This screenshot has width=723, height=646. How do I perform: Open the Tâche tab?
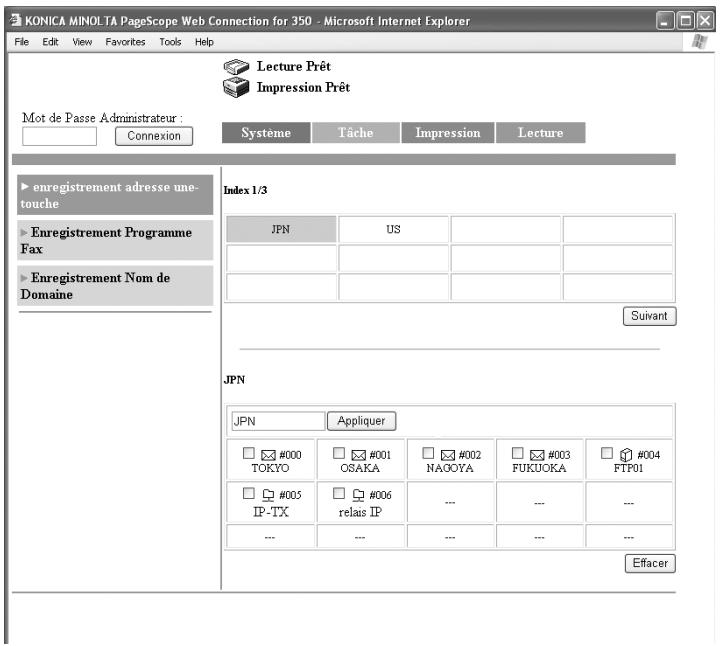(356, 133)
